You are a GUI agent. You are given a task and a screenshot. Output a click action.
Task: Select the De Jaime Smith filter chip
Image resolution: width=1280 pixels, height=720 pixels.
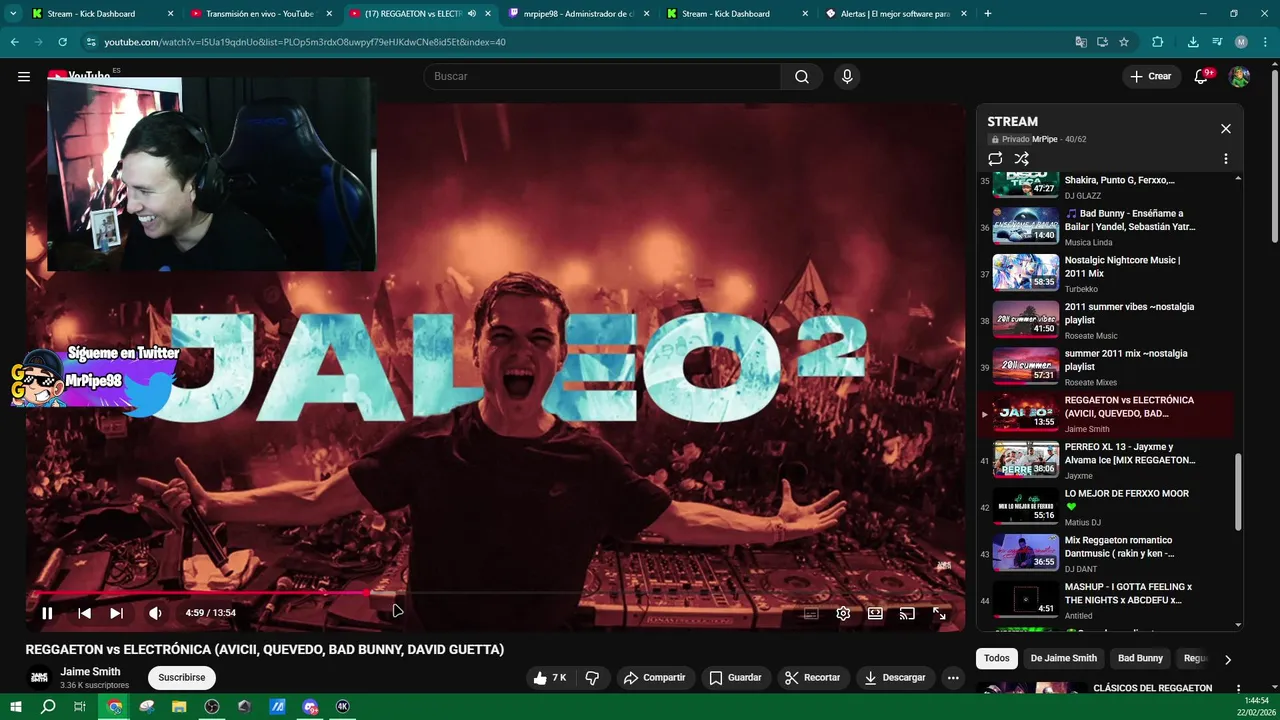1064,658
